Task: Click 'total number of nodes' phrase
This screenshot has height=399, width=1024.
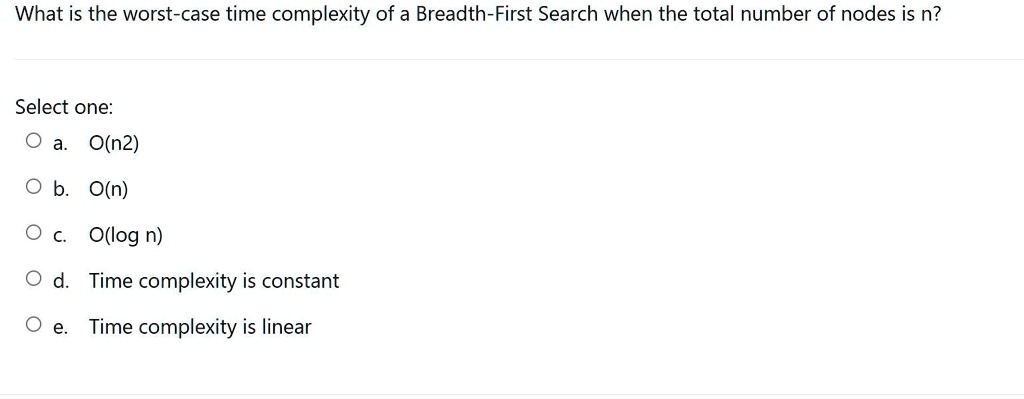Action: coord(786,14)
